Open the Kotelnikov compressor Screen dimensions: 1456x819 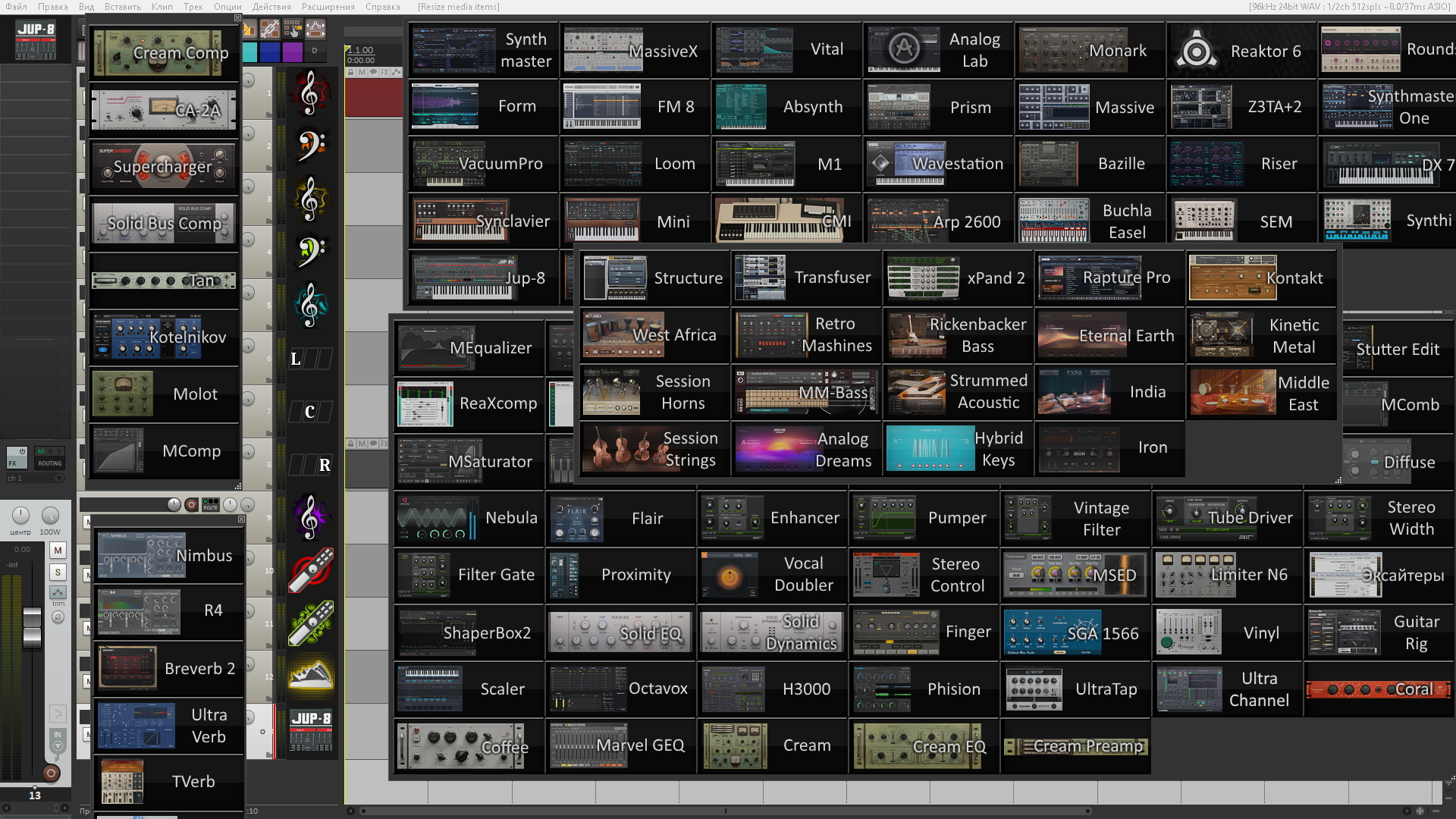(165, 337)
